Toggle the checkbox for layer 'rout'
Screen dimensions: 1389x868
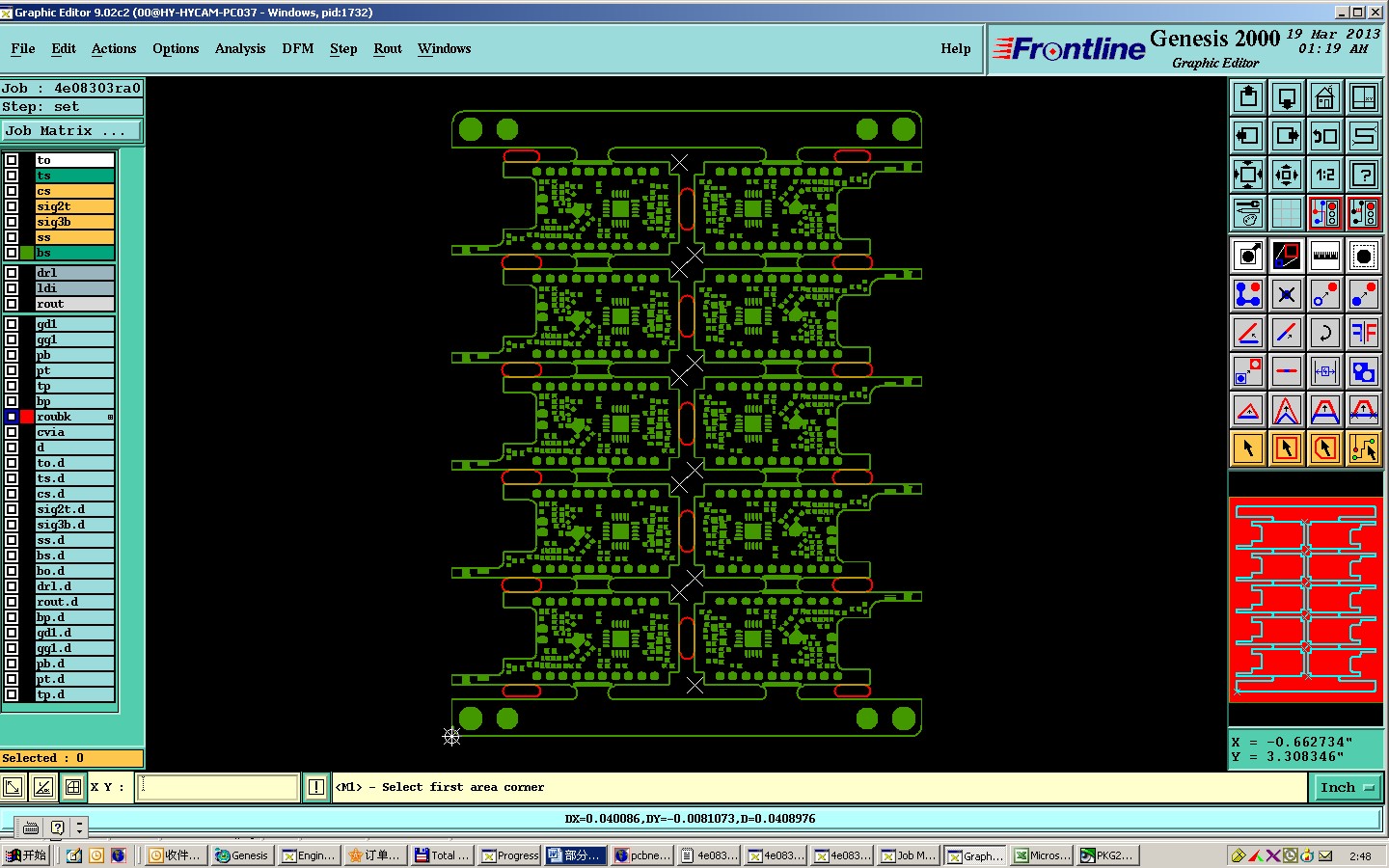click(12, 304)
